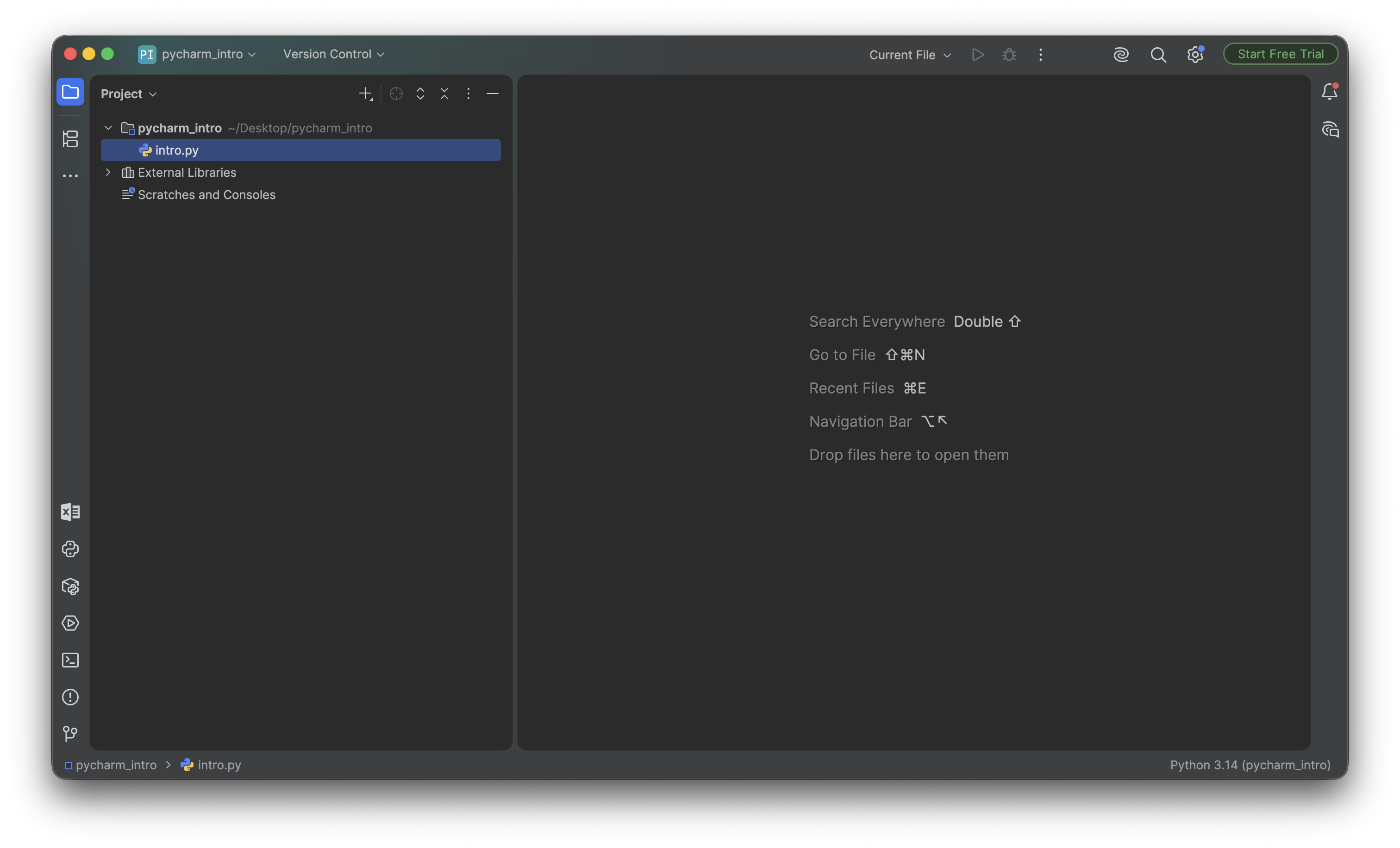Image resolution: width=1400 pixels, height=848 pixels.
Task: Open the Services tool window icon
Action: coord(70,623)
